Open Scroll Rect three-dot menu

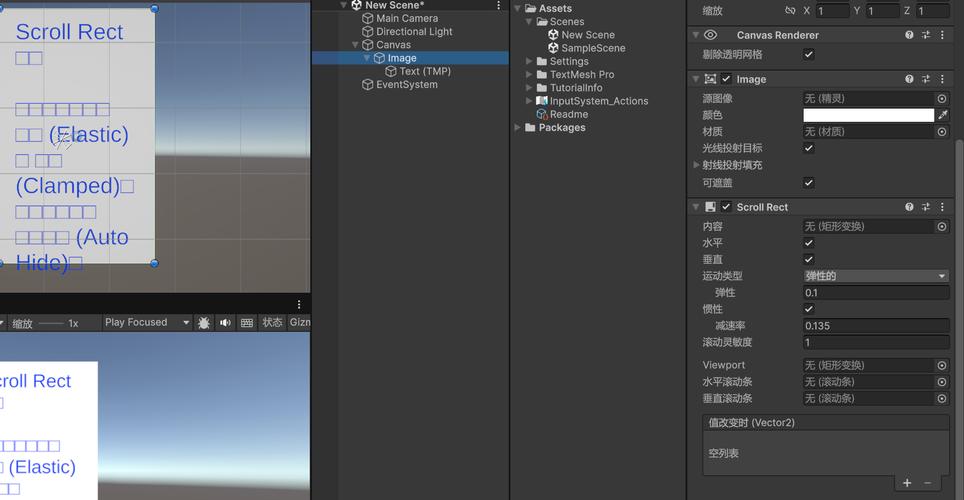[942, 207]
